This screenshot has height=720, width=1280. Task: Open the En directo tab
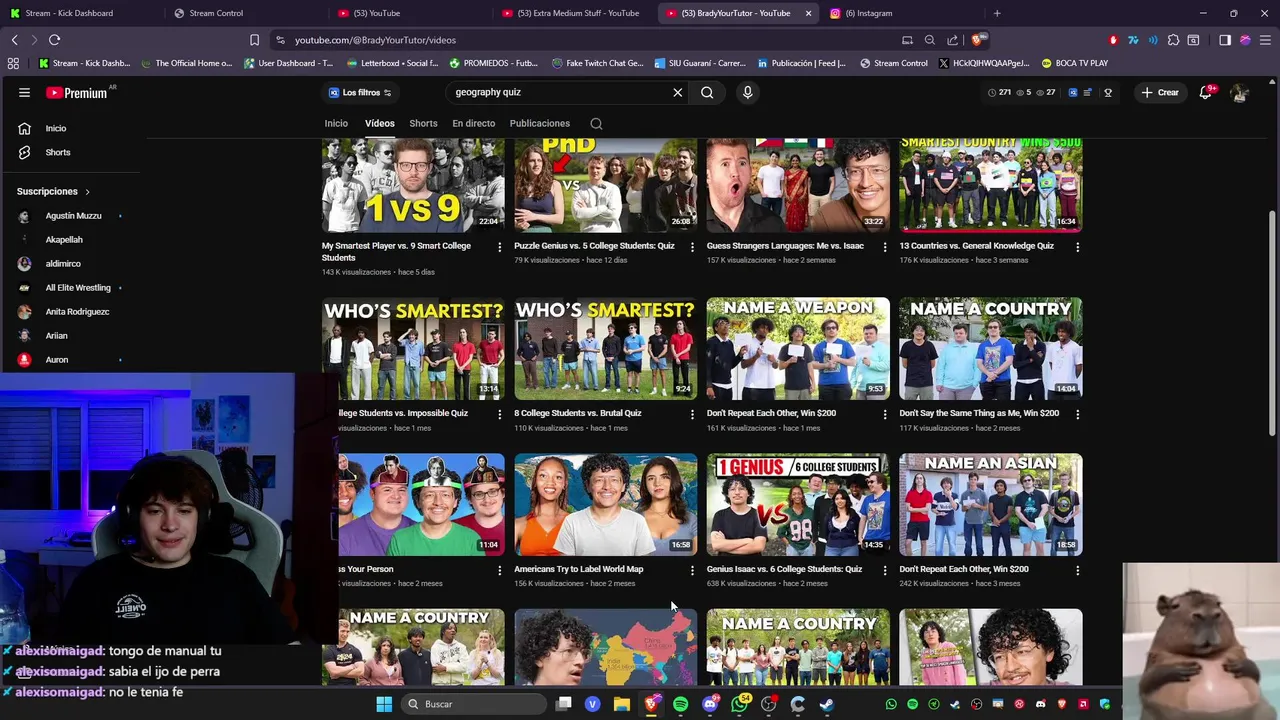coord(473,123)
